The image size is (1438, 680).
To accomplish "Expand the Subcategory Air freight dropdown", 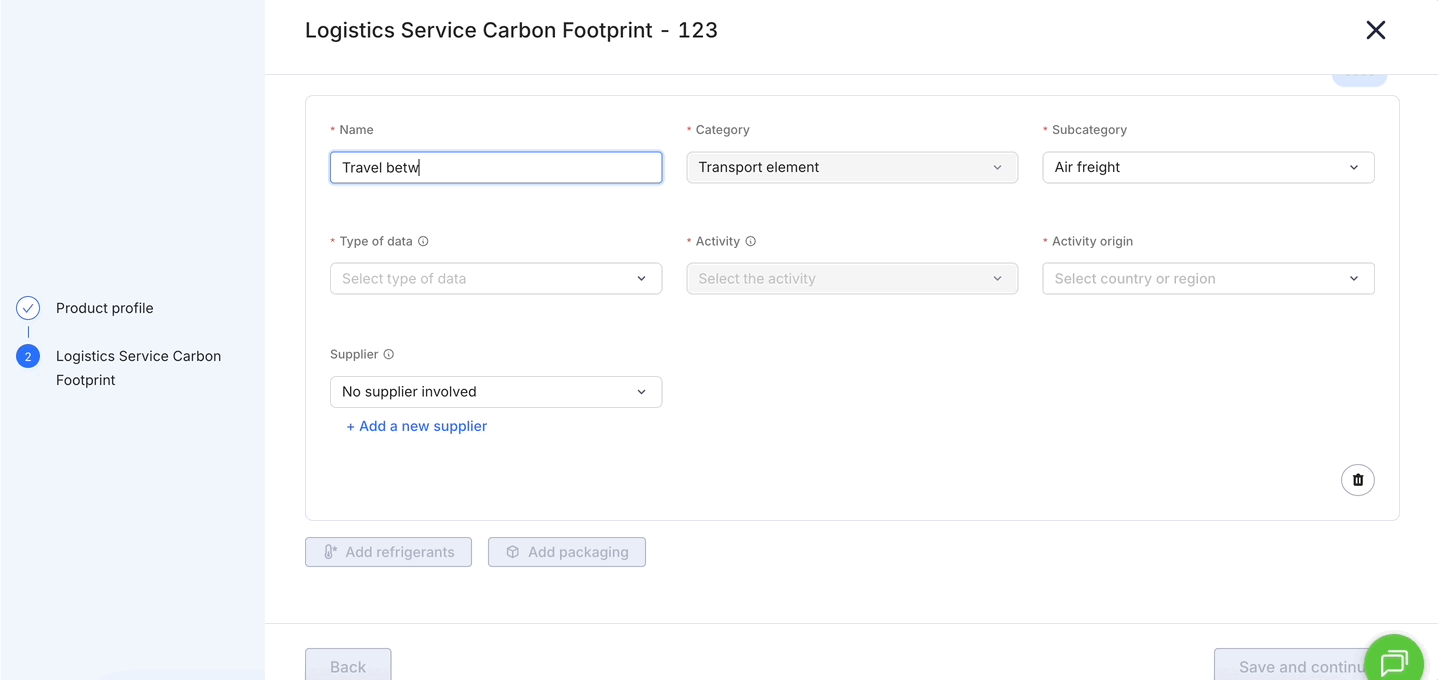I will coord(1207,167).
